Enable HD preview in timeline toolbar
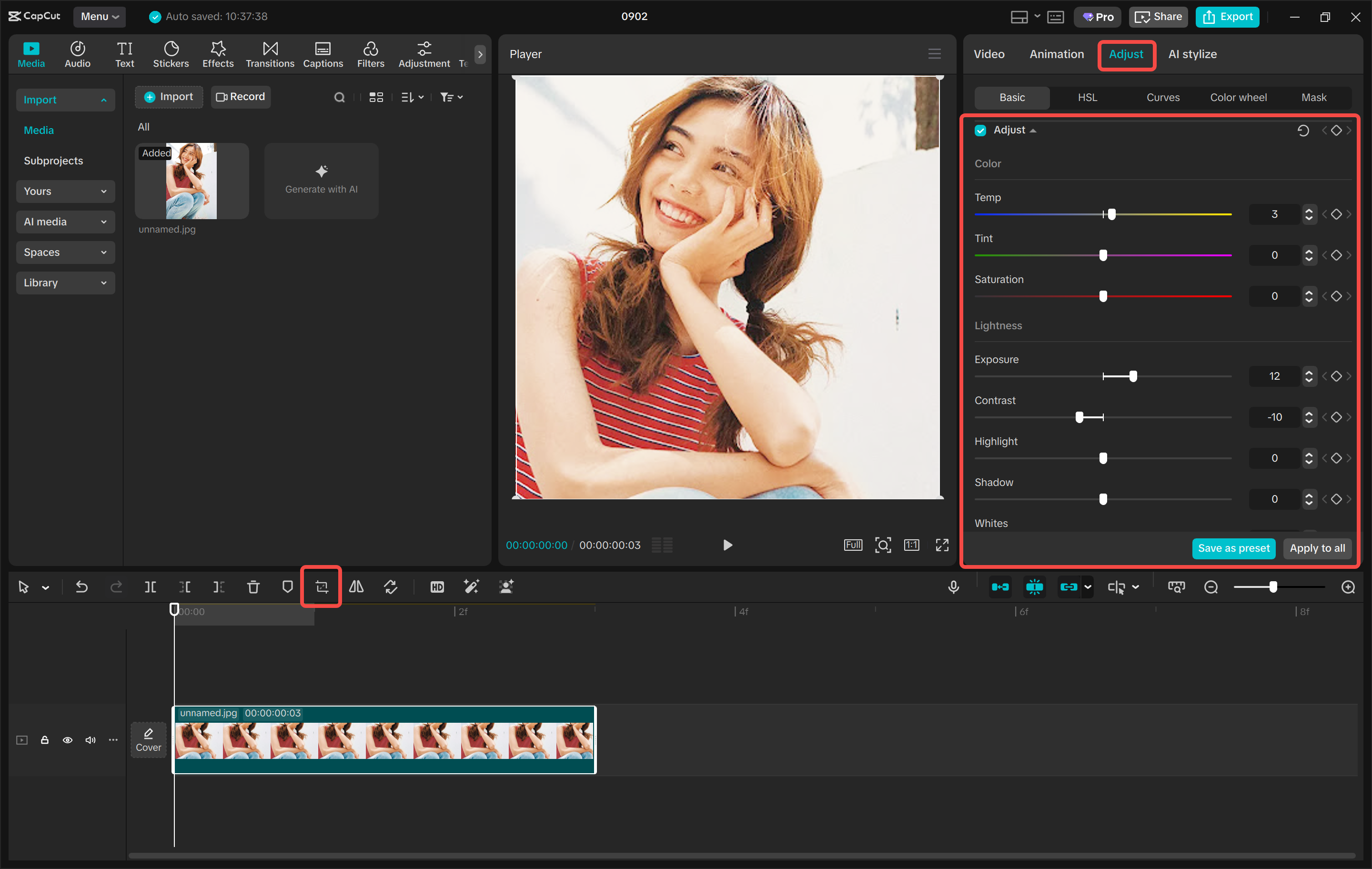Image resolution: width=1372 pixels, height=869 pixels. tap(436, 586)
